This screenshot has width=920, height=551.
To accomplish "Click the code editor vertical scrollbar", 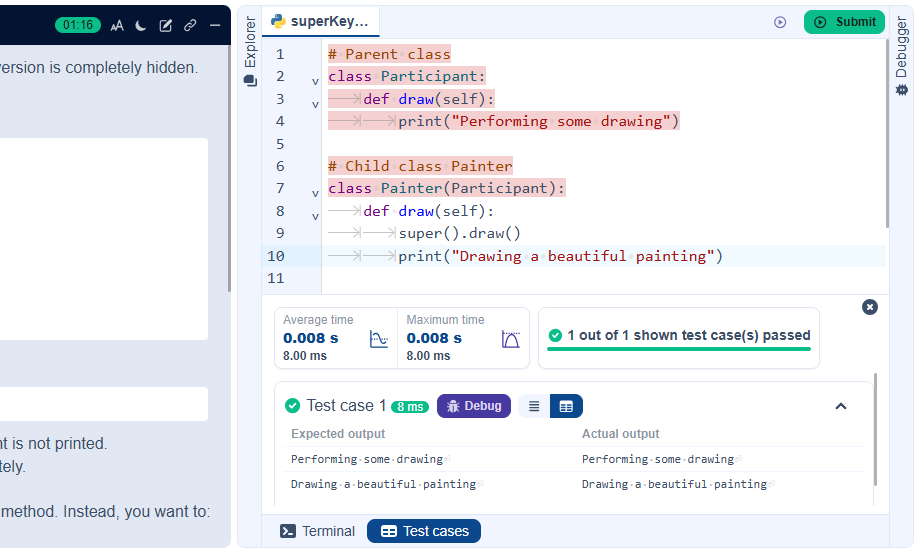I will (x=887, y=134).
